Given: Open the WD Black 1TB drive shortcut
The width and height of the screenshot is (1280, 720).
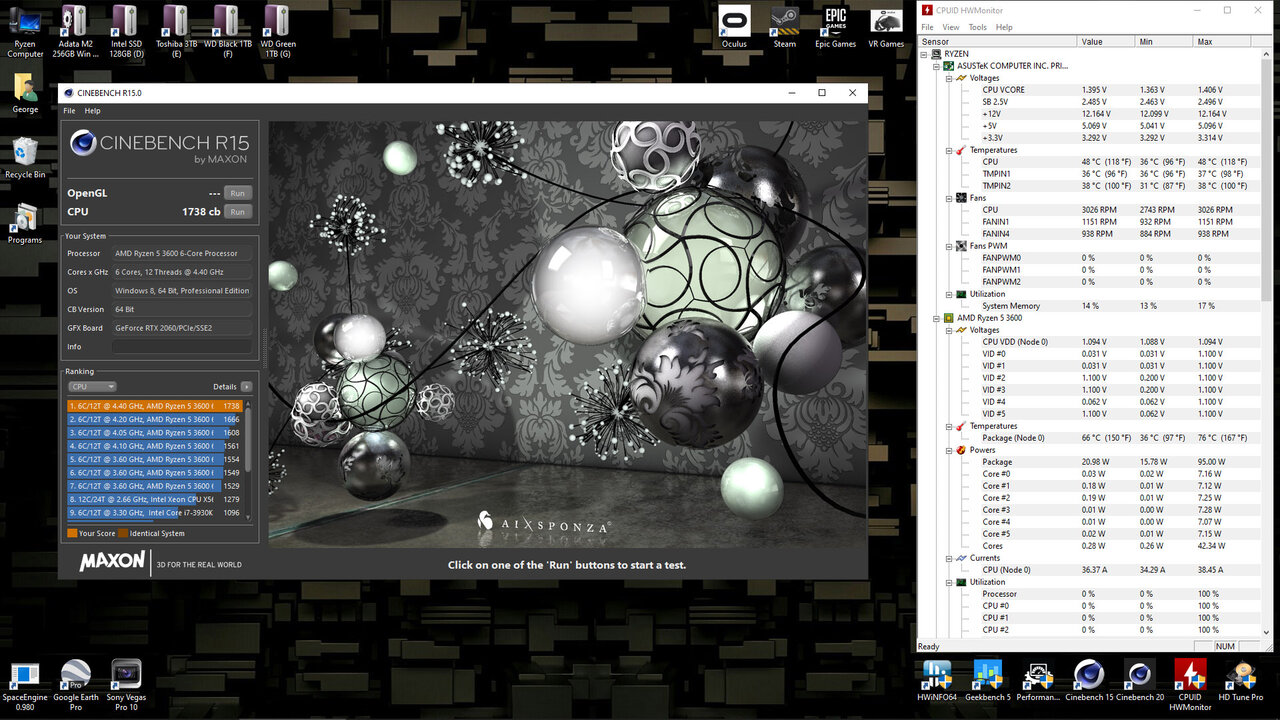Looking at the screenshot, I should pyautogui.click(x=227, y=32).
